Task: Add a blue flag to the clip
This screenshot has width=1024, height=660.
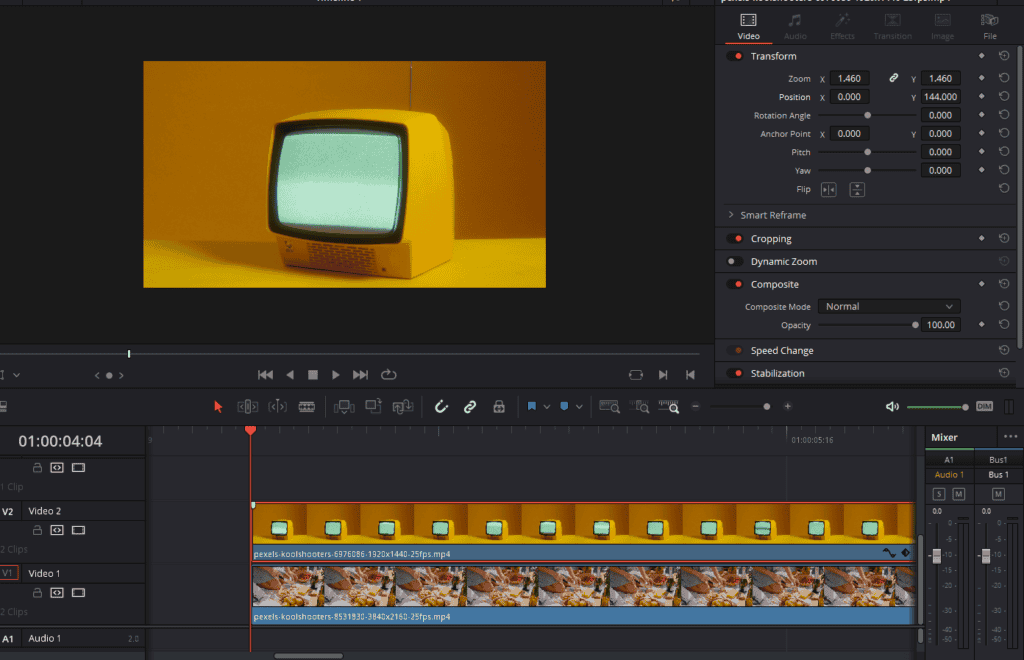Action: pyautogui.click(x=532, y=406)
